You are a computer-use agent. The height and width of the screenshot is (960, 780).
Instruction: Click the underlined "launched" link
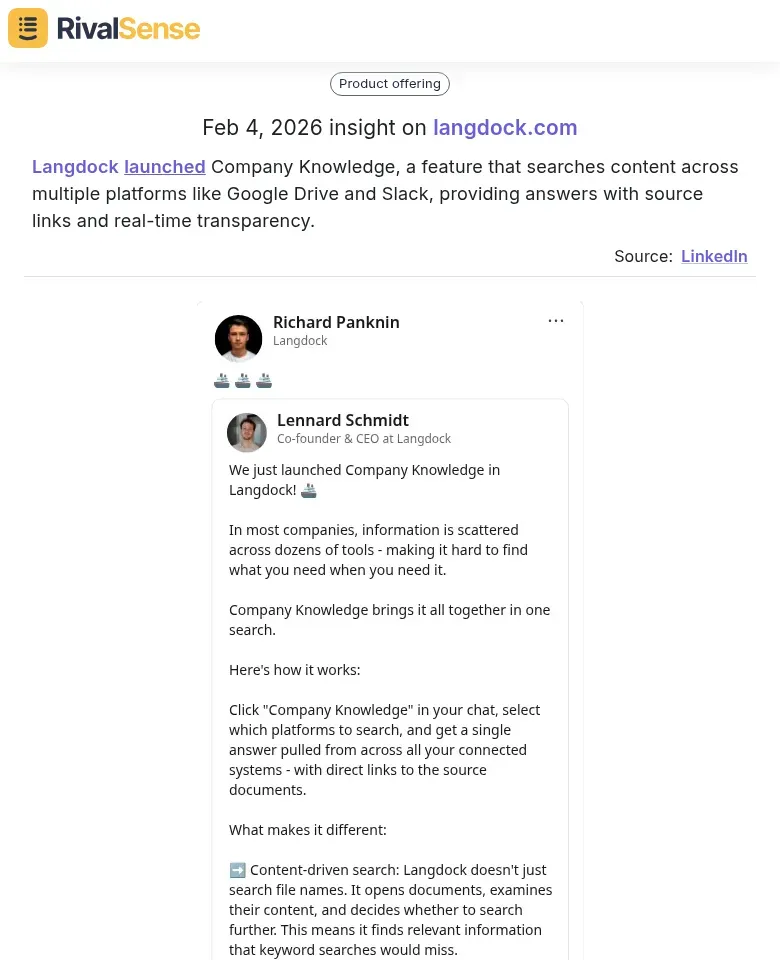tap(164, 166)
